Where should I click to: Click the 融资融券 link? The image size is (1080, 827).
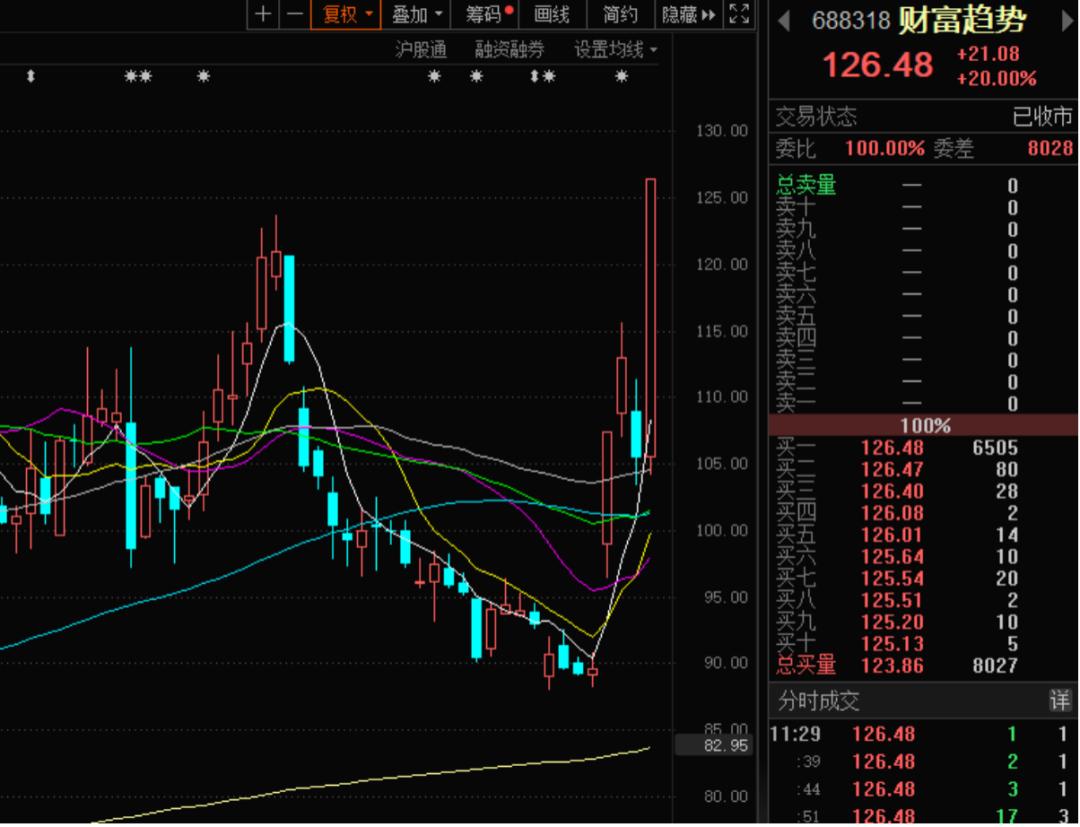tap(509, 49)
